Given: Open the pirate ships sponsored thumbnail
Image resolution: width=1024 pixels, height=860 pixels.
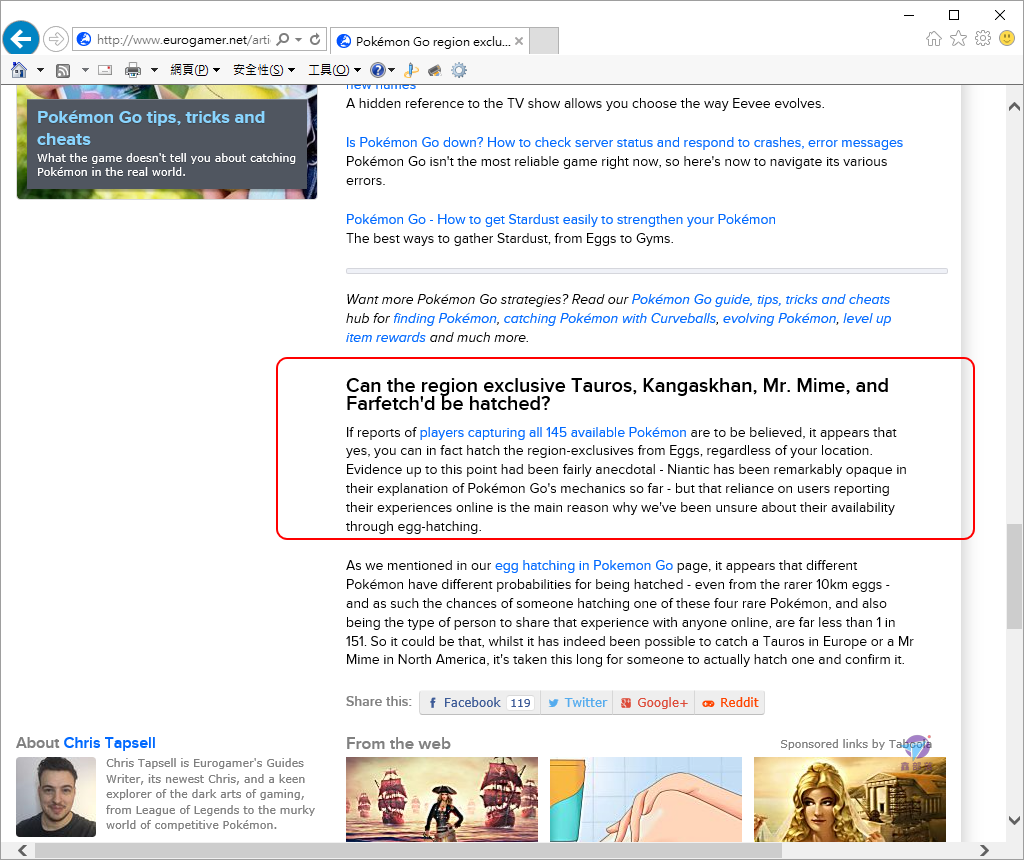Looking at the screenshot, I should pyautogui.click(x=442, y=799).
